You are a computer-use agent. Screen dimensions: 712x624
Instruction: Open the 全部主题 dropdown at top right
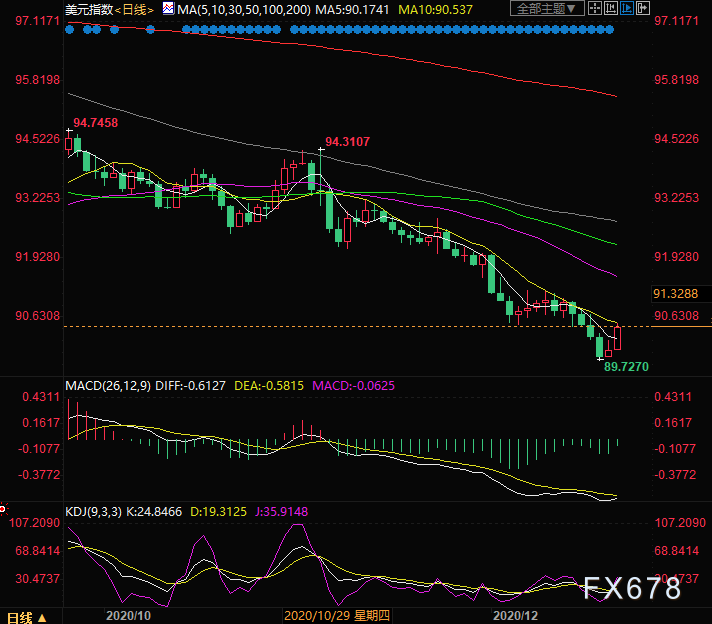coord(546,9)
